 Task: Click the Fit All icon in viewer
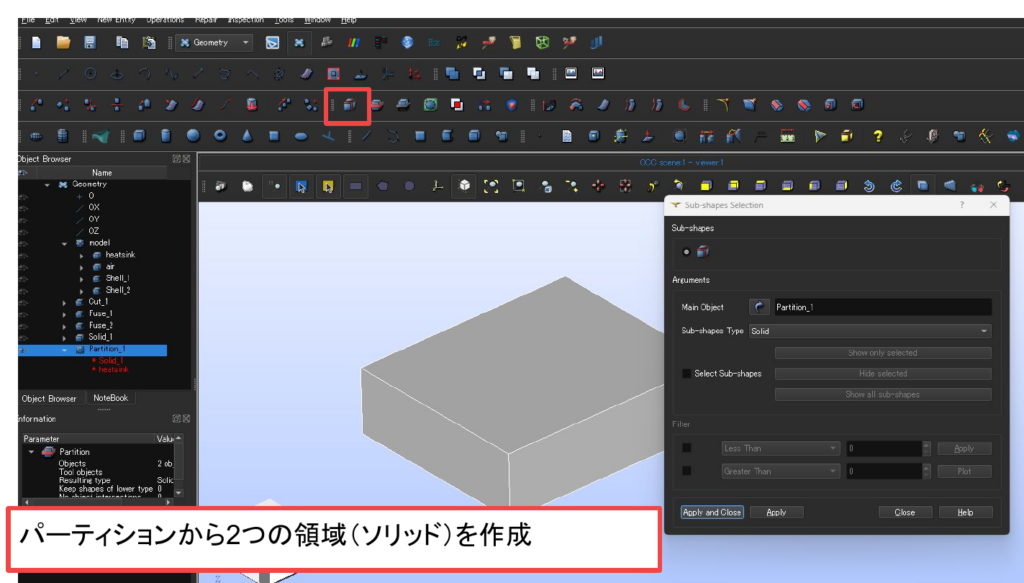[491, 186]
